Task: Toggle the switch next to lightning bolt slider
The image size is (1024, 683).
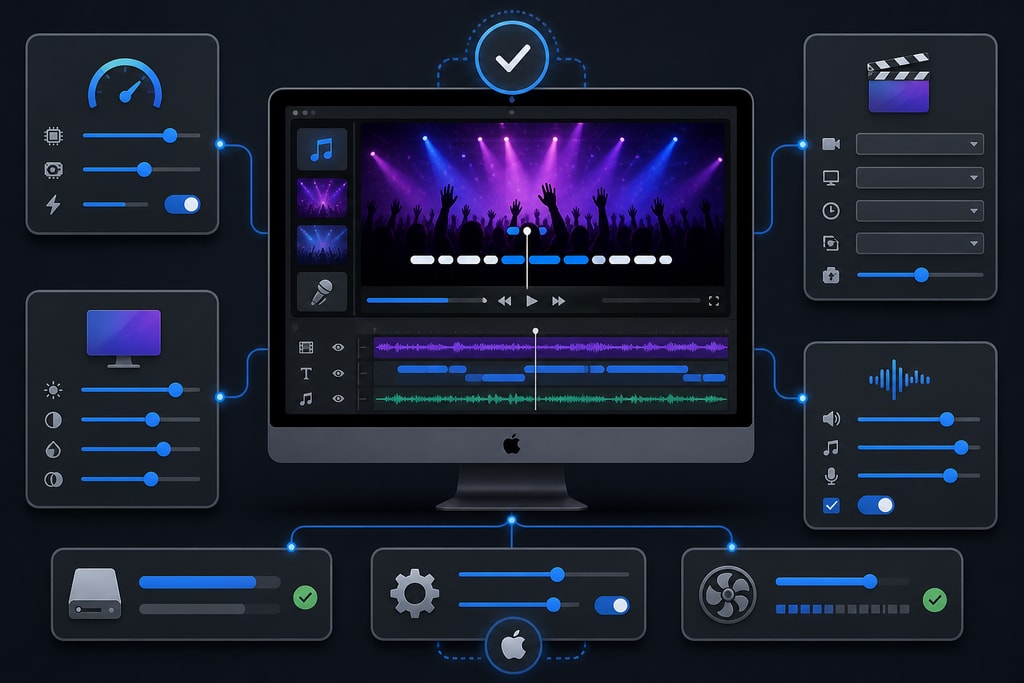Action: (182, 204)
